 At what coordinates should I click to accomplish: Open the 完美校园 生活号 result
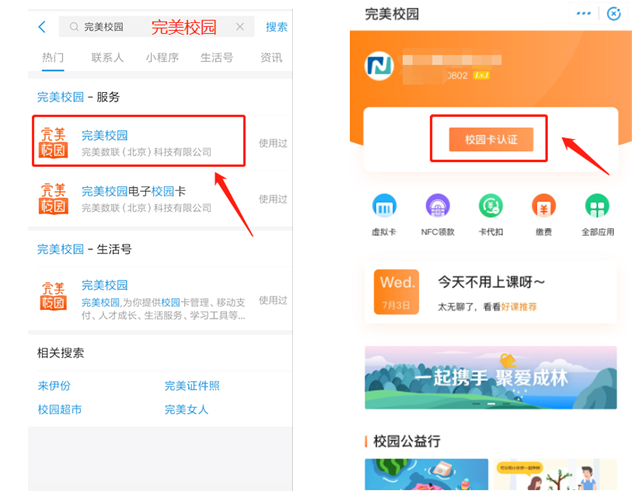[160, 300]
